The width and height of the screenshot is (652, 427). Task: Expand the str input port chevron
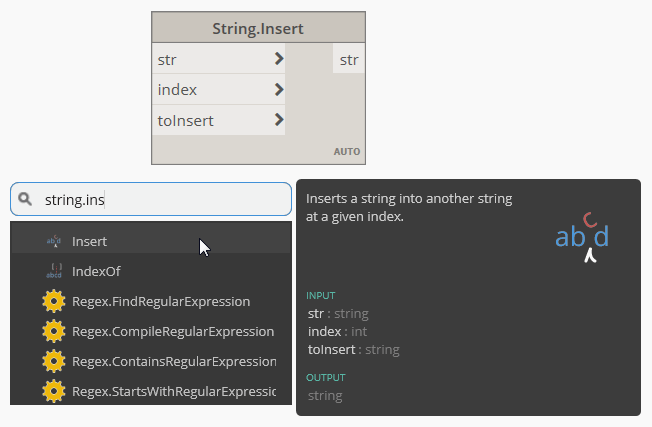pyautogui.click(x=278, y=59)
